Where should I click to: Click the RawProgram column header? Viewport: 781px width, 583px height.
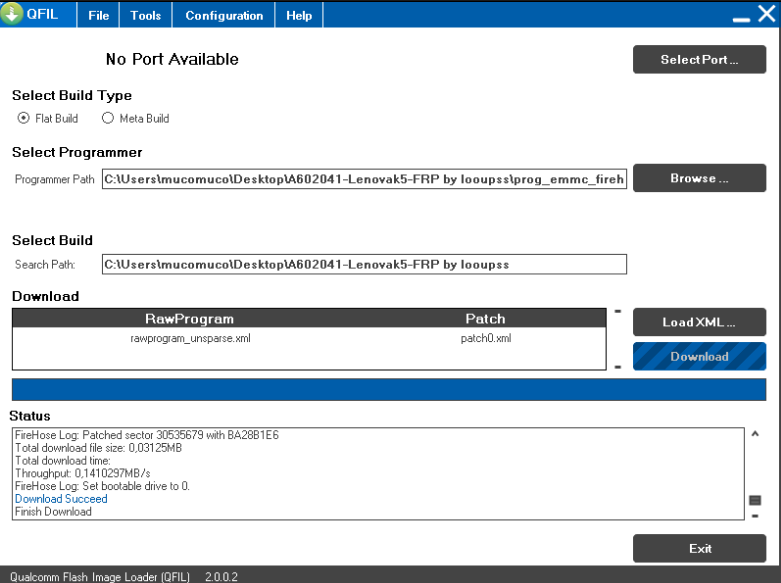pos(189,318)
